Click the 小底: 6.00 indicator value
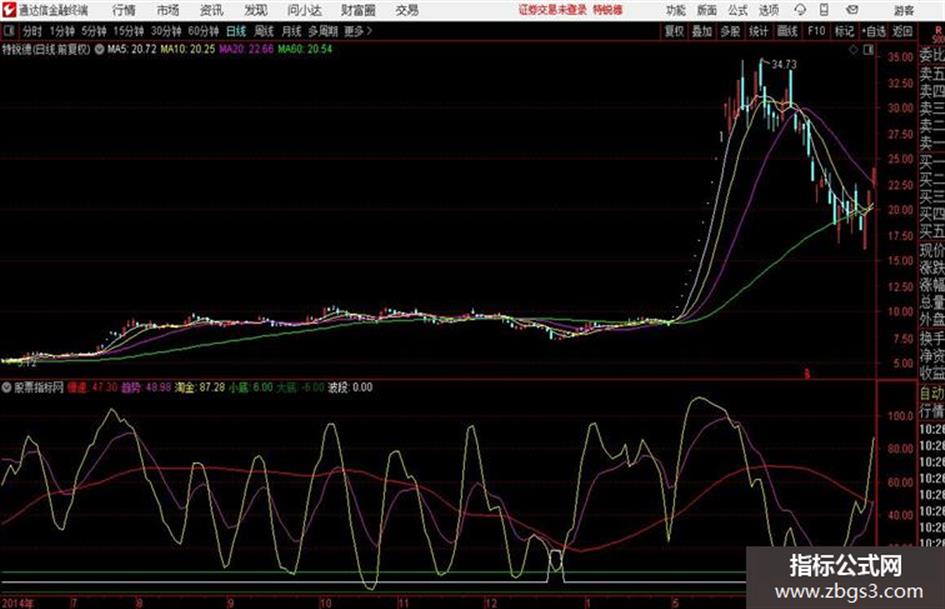Image resolution: width=945 pixels, height=609 pixels. click(251, 387)
